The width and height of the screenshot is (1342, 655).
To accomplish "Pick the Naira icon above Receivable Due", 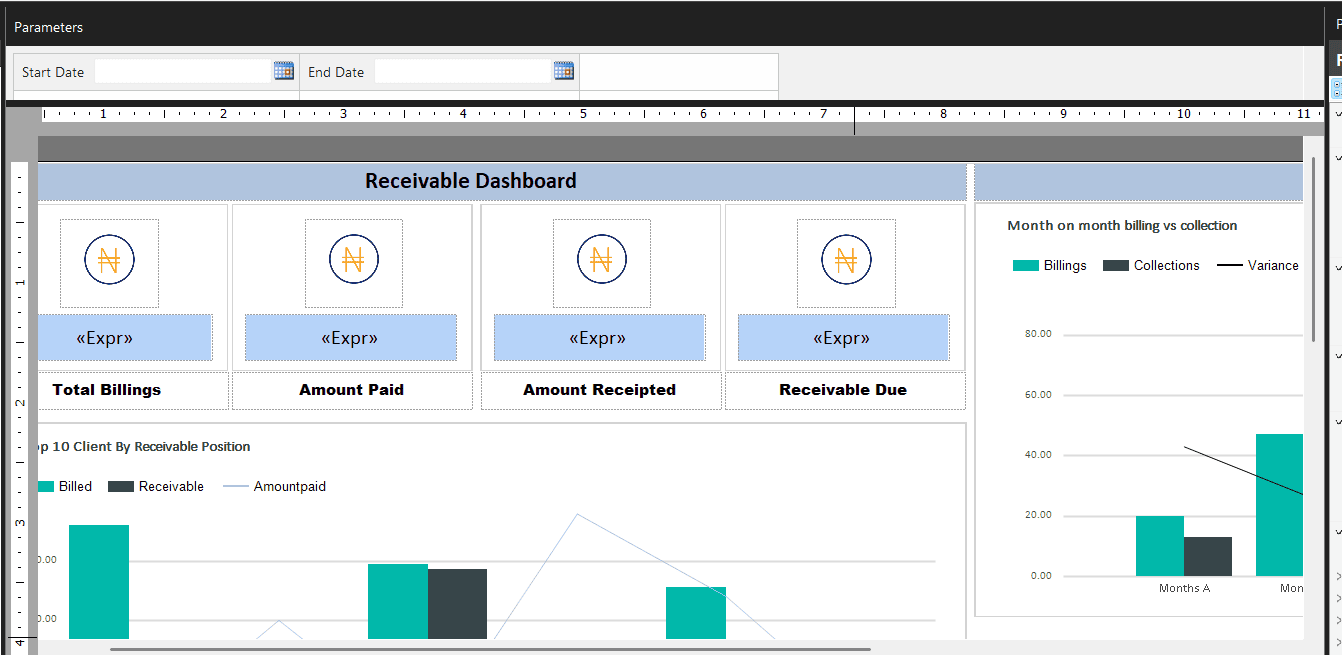I will coord(845,261).
